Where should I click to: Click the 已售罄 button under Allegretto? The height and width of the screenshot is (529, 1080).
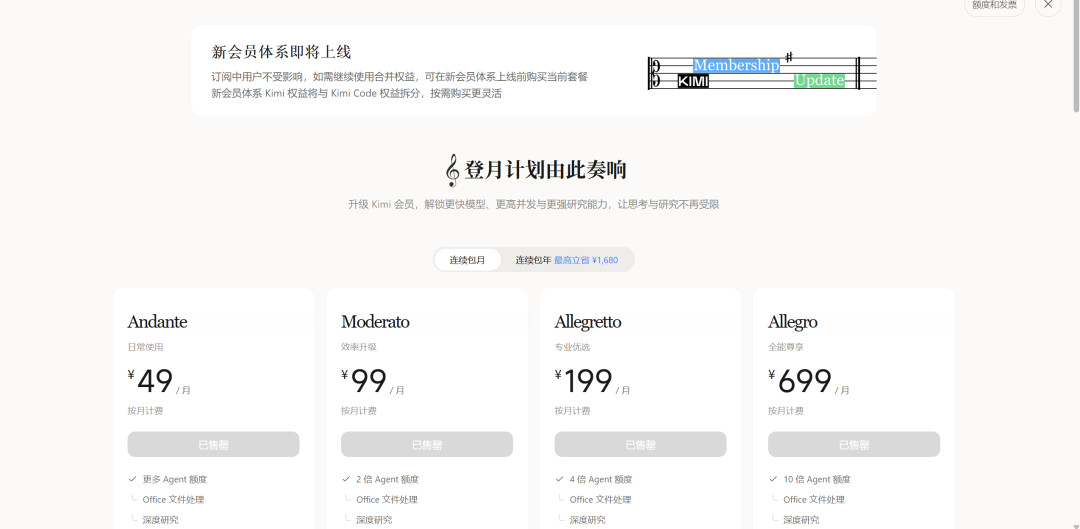pyautogui.click(x=641, y=444)
